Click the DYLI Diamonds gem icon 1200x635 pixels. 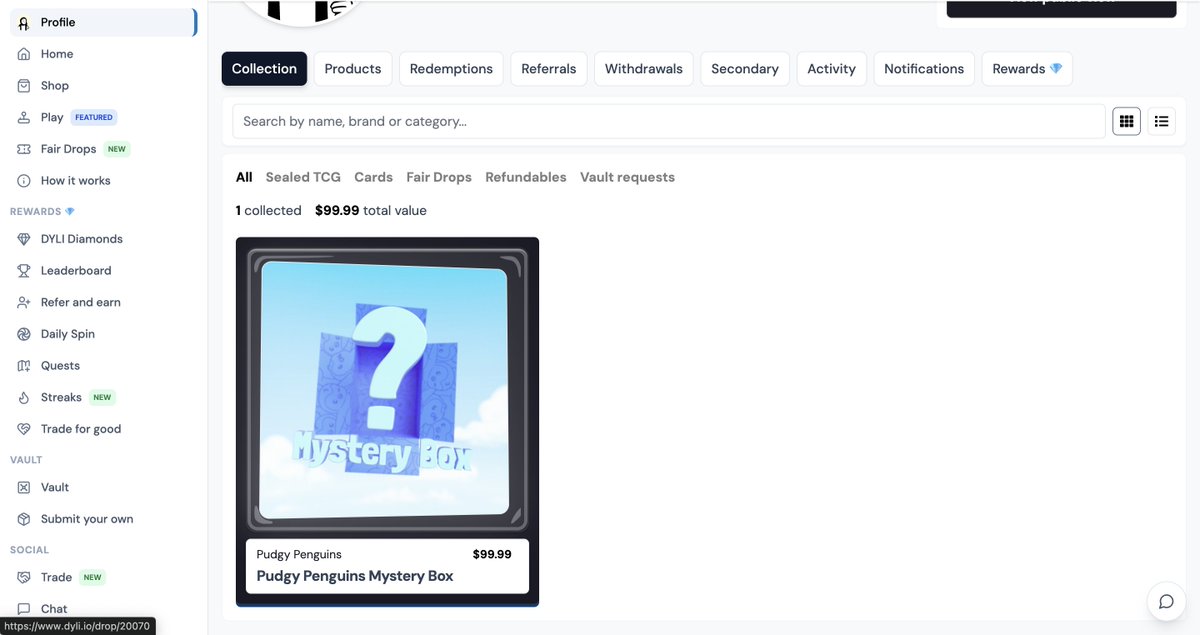(x=24, y=239)
